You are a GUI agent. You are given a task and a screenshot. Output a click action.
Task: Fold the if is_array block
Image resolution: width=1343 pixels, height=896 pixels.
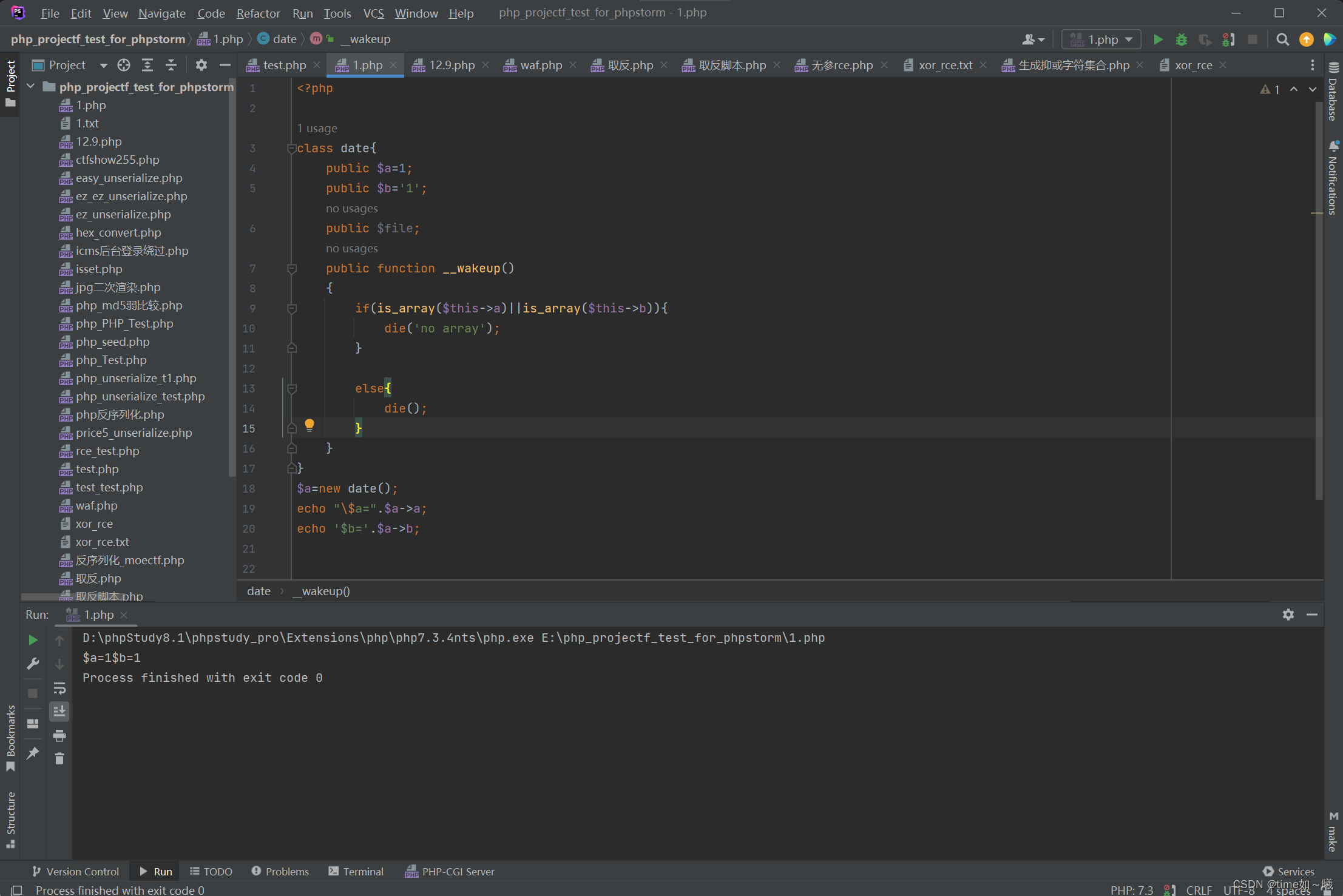[292, 308]
